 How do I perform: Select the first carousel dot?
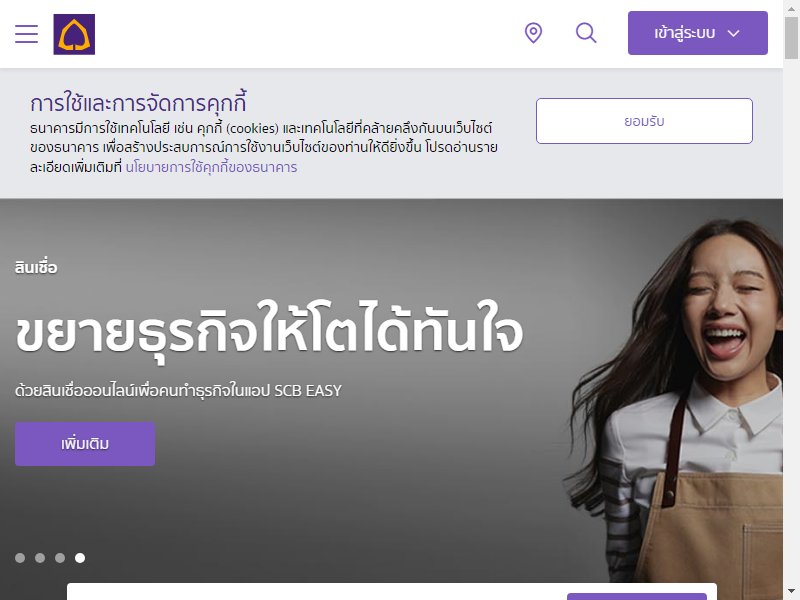coord(20,558)
